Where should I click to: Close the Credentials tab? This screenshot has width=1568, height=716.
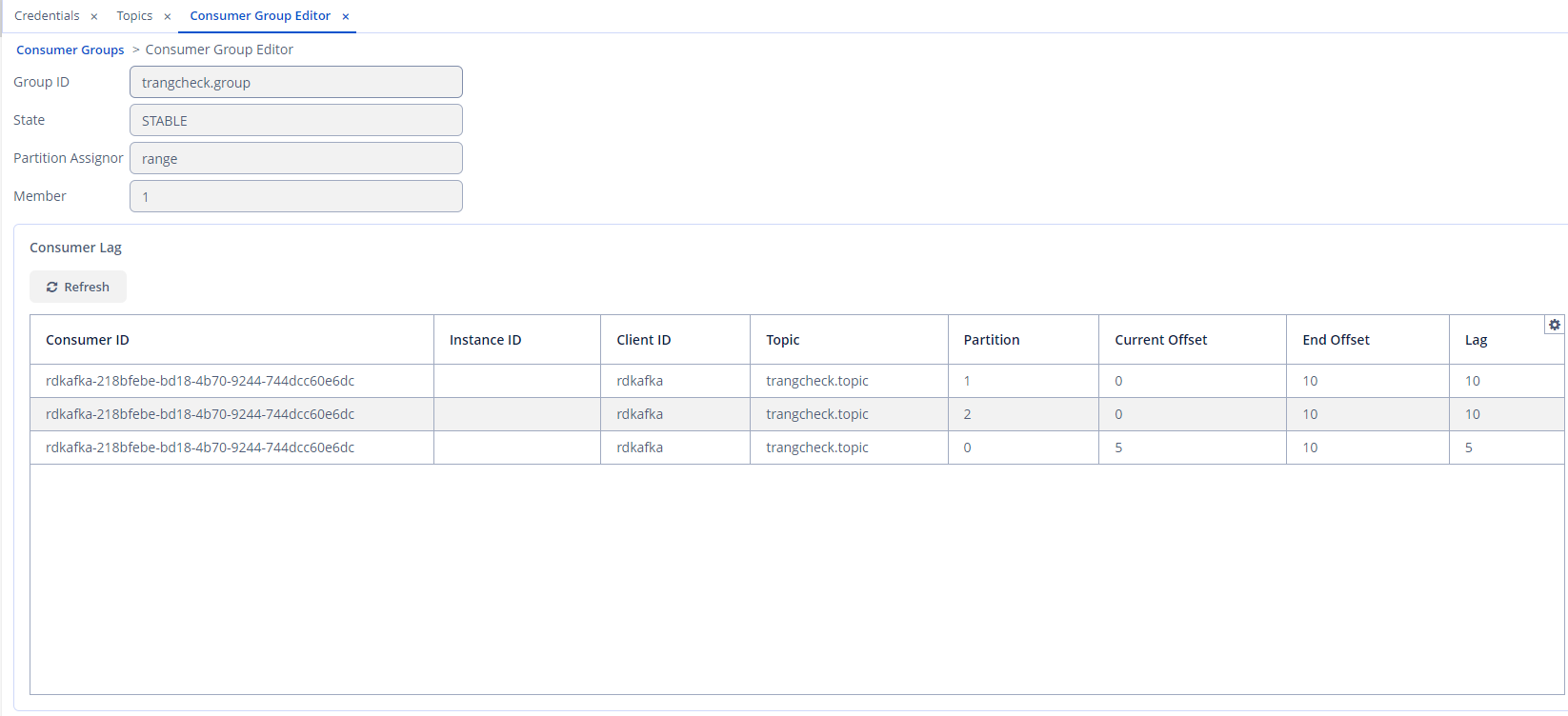(94, 16)
